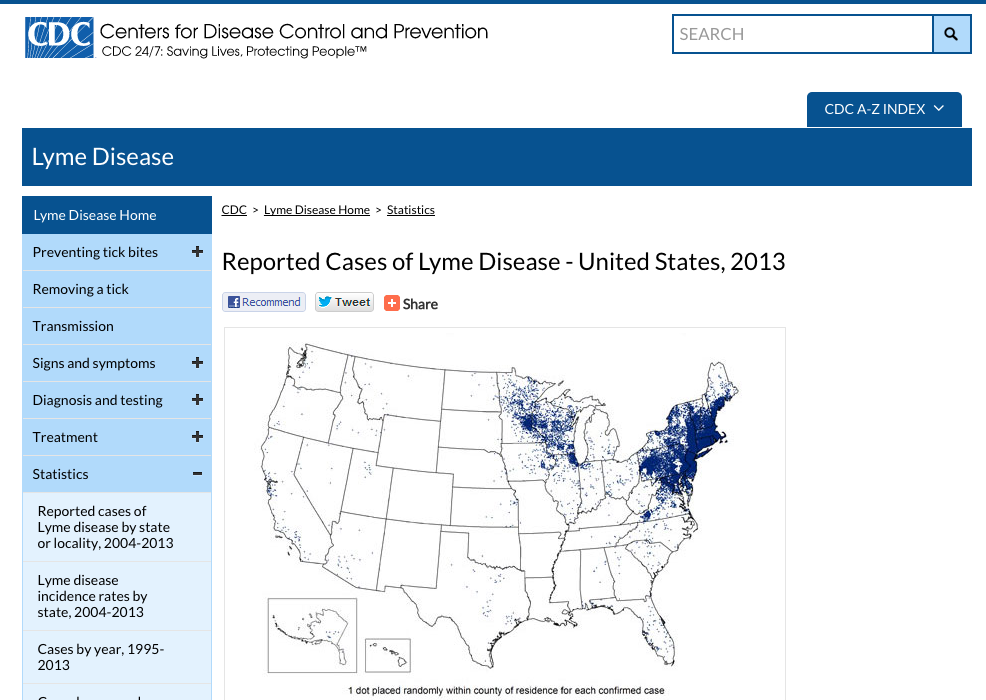Click the Statistics breadcrumb link
Image resolution: width=986 pixels, height=700 pixels.
(411, 210)
